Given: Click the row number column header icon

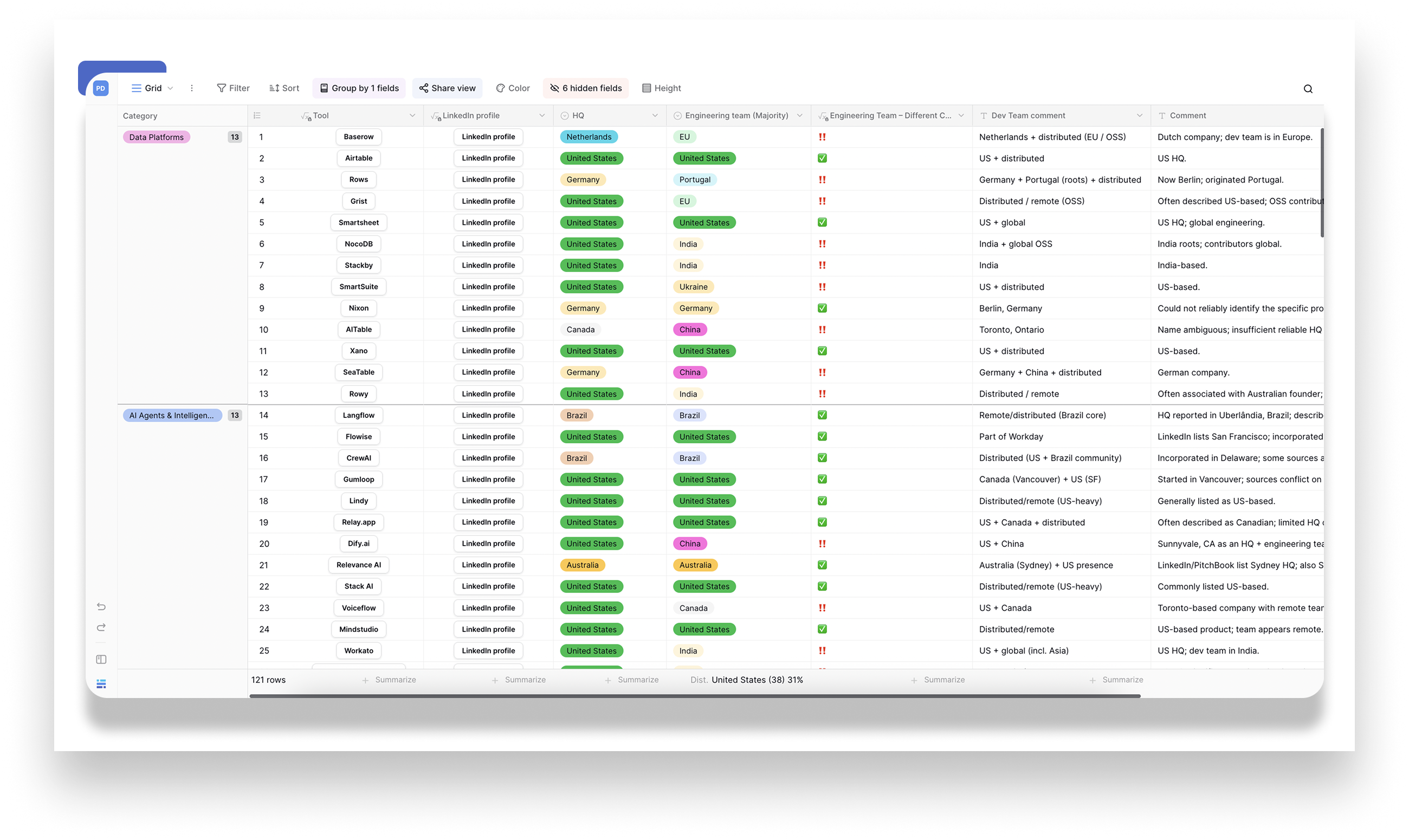Looking at the screenshot, I should pyautogui.click(x=257, y=115).
